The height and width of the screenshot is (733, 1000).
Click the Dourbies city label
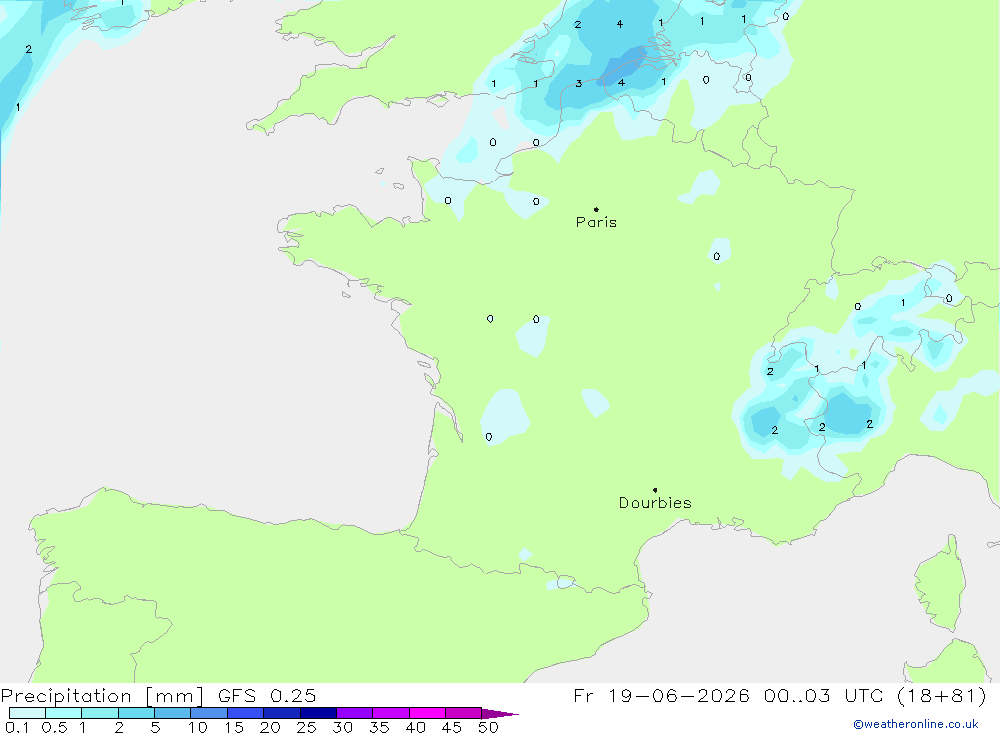click(655, 503)
